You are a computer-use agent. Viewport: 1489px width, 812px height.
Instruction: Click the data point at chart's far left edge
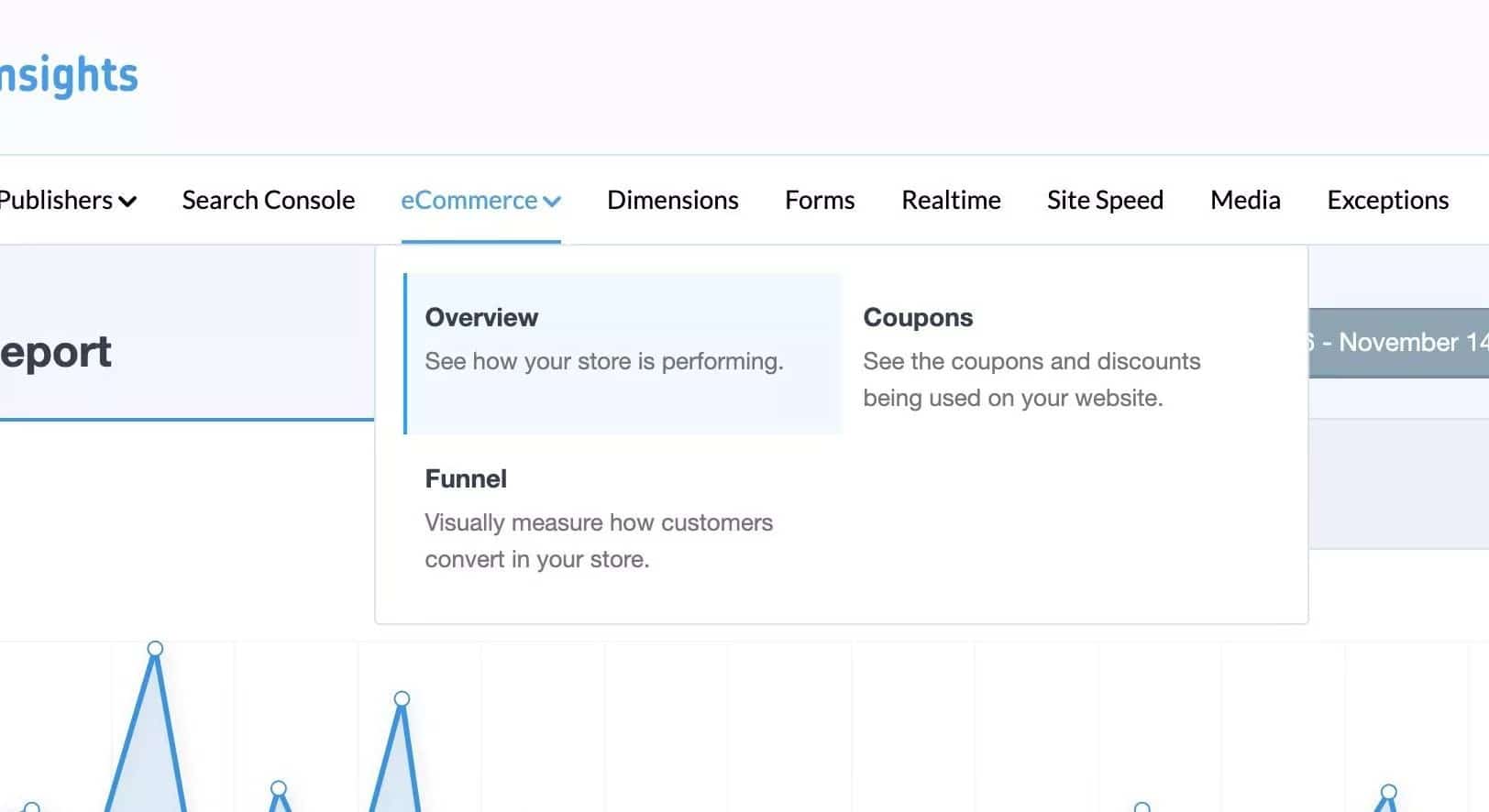[x=32, y=807]
